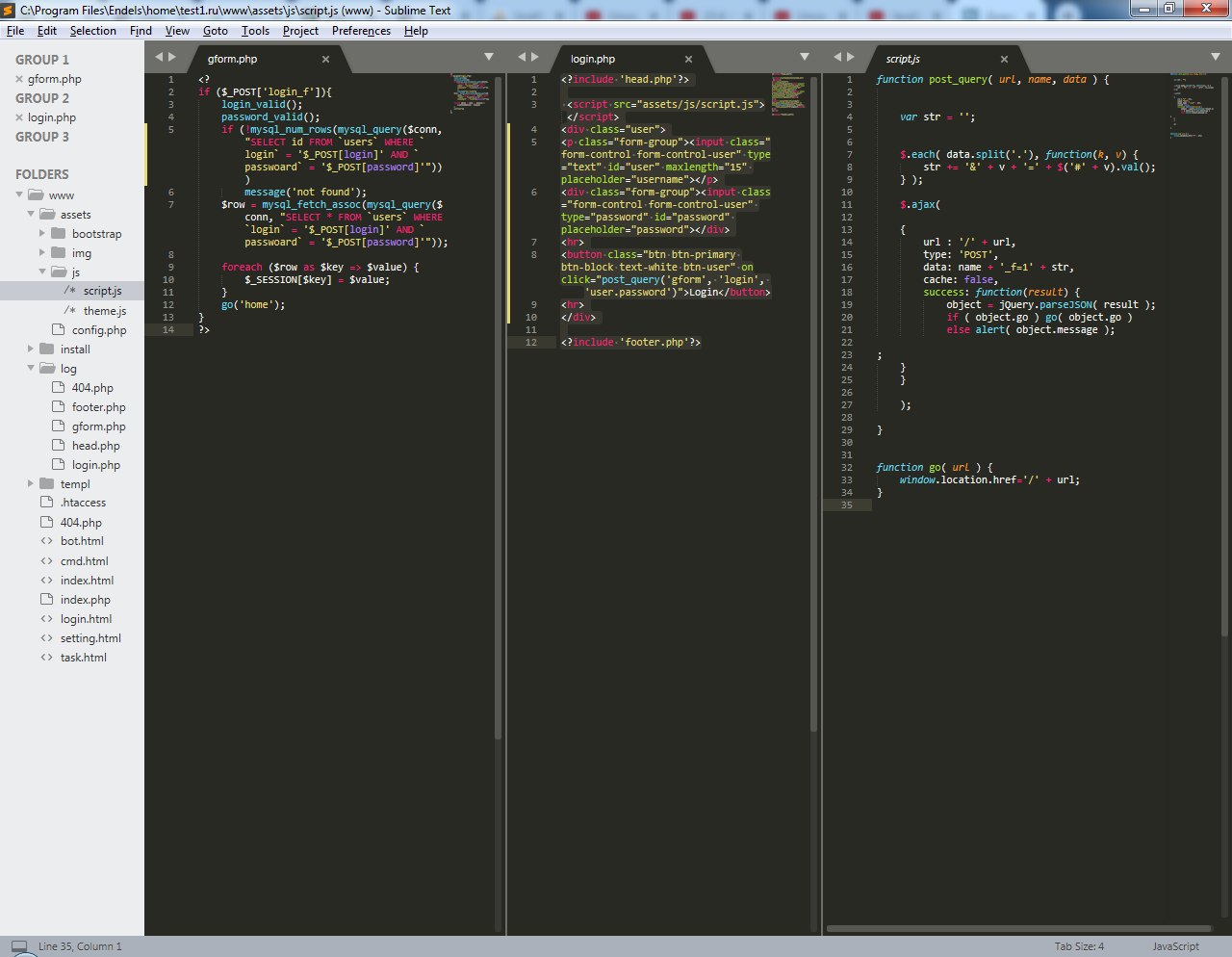Click script.js horizontal scrollbar
This screenshot has height=957, width=1232.
(x=1018, y=929)
